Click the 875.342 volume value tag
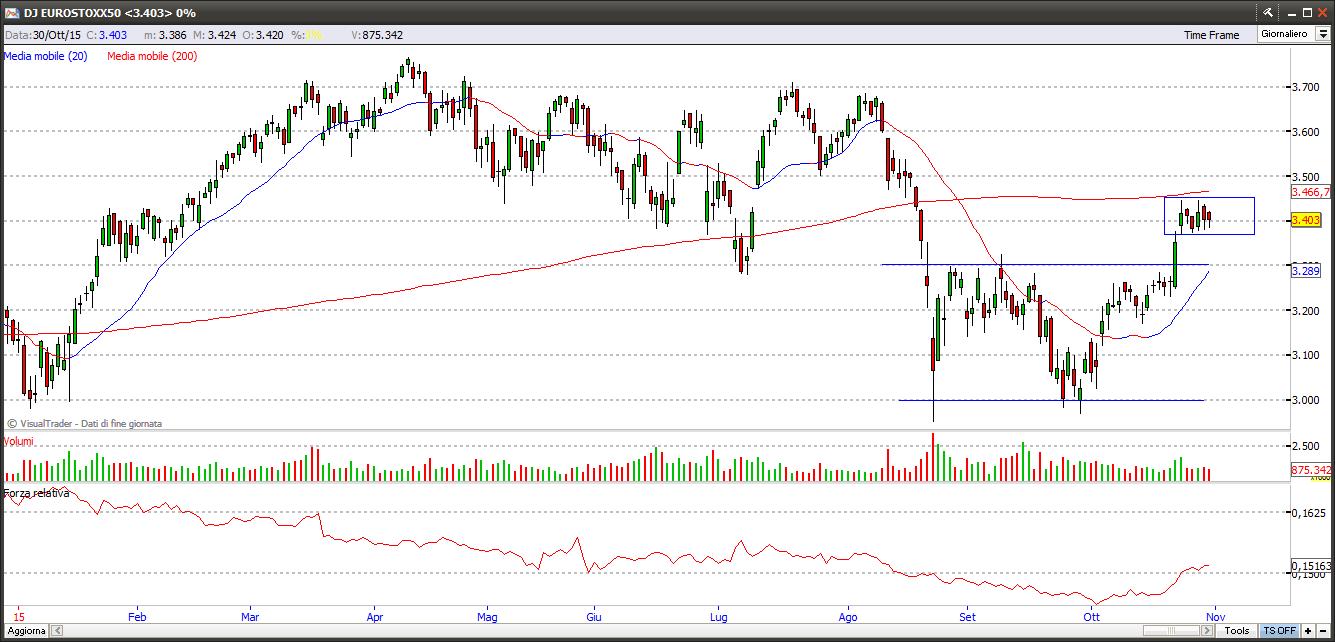The height and width of the screenshot is (642, 1335). [x=1311, y=470]
